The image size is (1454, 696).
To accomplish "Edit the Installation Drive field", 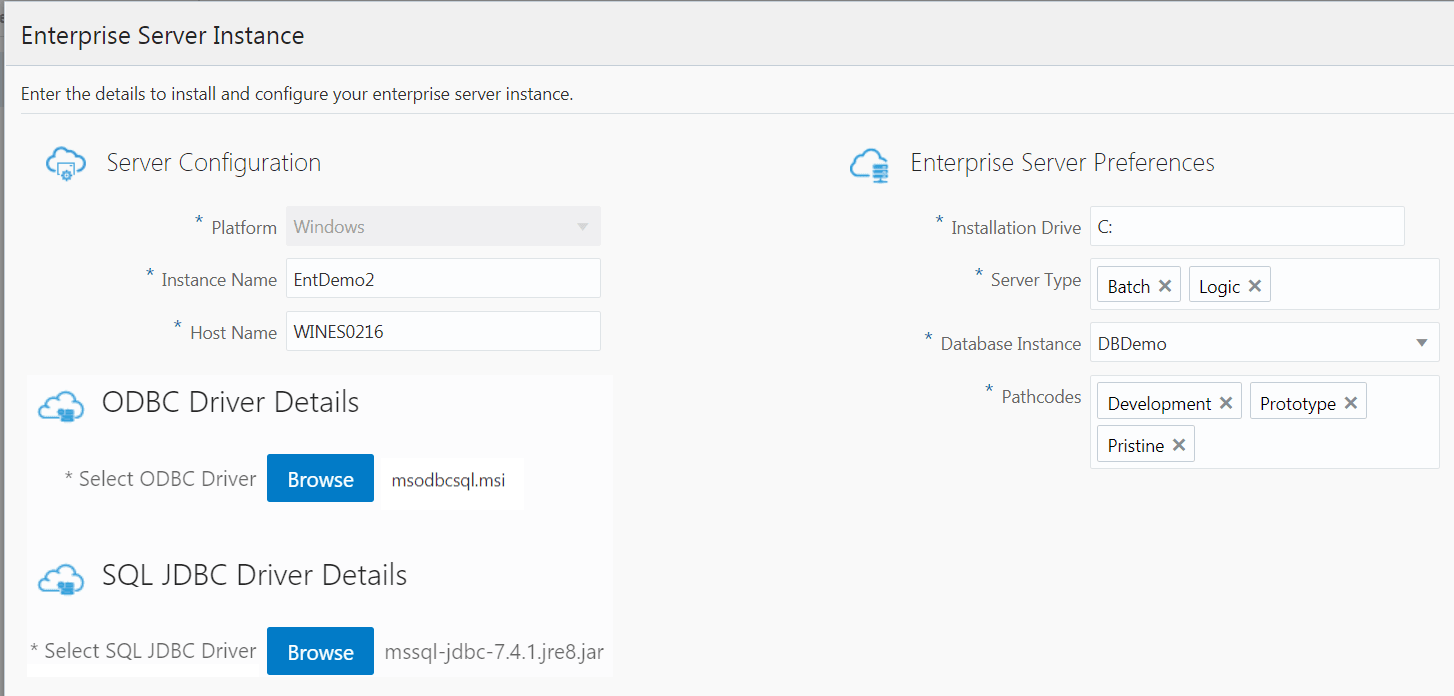I will [1246, 226].
